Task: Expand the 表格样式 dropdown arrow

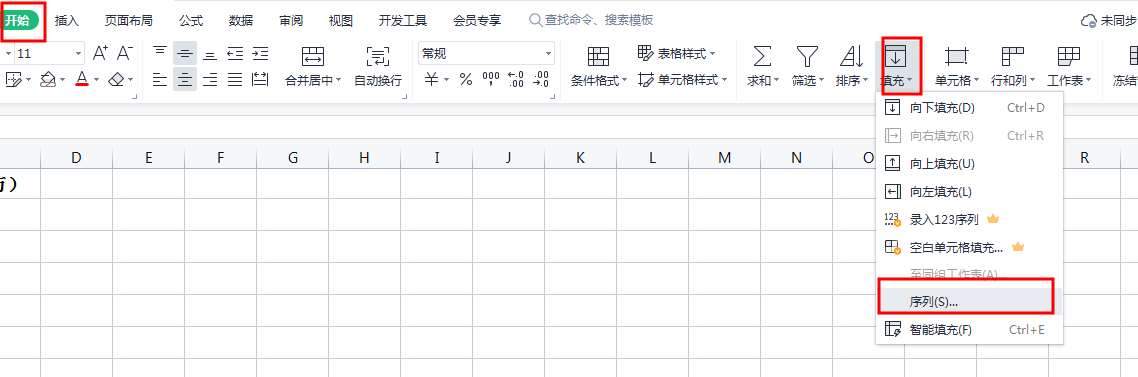Action: coord(713,54)
